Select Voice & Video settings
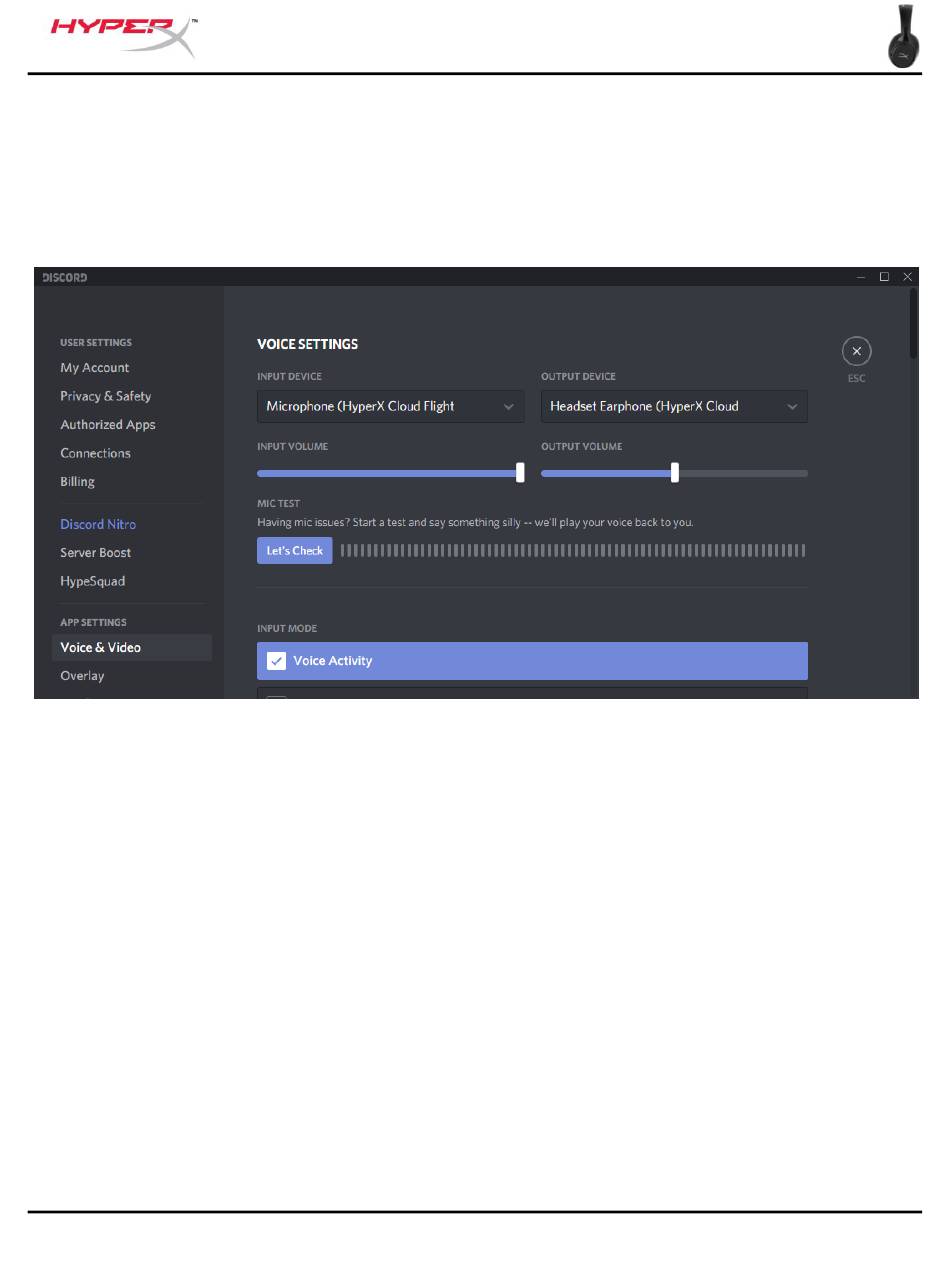Image resolution: width=950 pixels, height=1267 pixels. [x=132, y=648]
